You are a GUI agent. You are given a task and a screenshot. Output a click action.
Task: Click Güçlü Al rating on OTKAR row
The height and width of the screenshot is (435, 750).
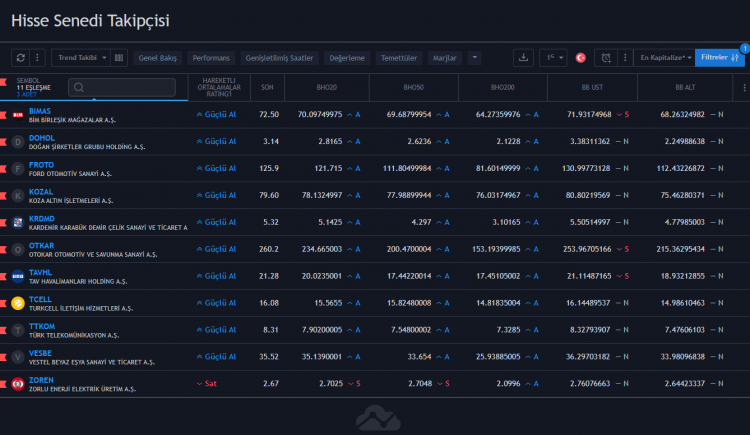[216, 249]
